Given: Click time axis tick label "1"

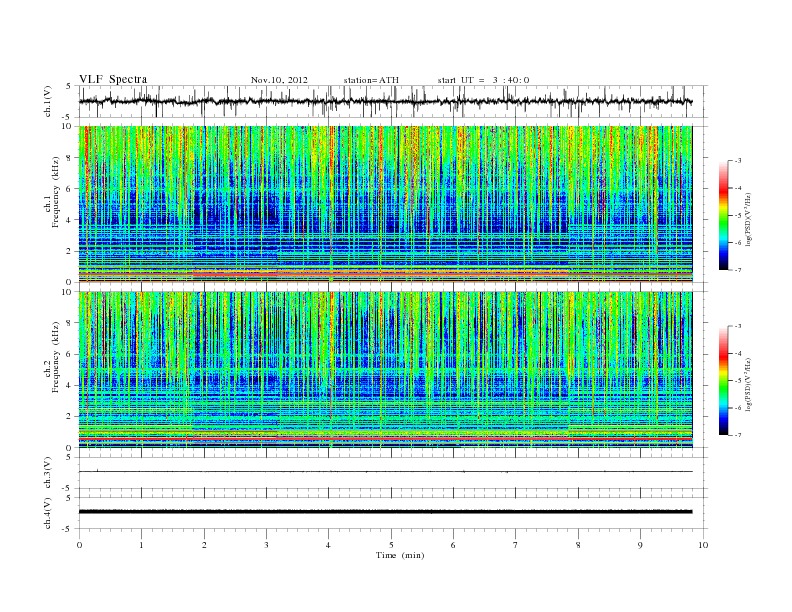Looking at the screenshot, I should (x=141, y=545).
